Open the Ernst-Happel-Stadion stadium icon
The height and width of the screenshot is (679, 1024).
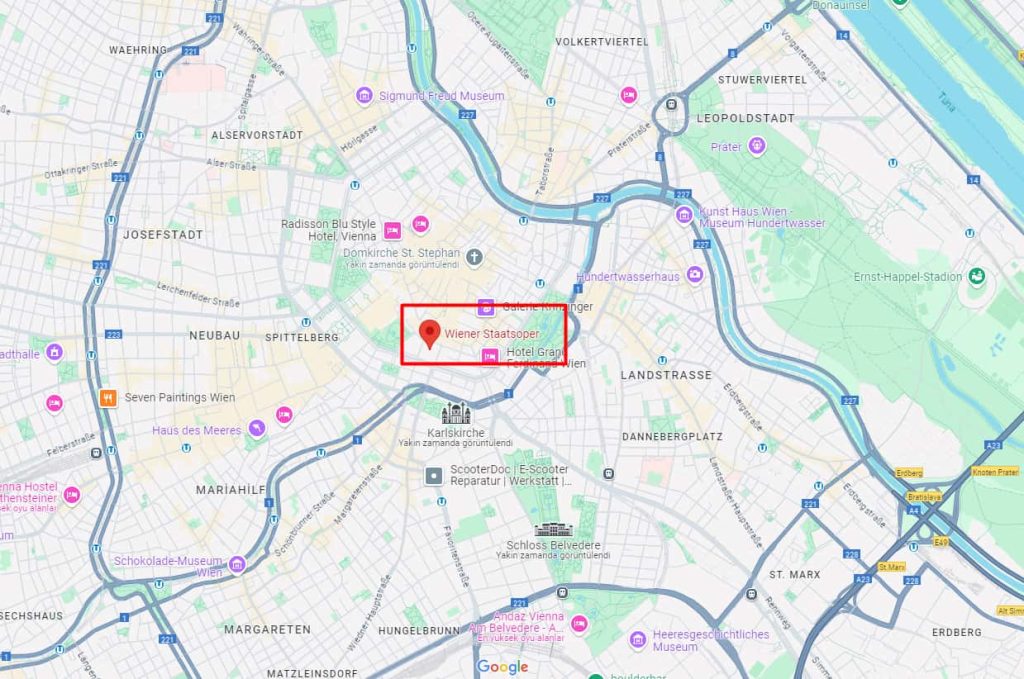pos(977,277)
